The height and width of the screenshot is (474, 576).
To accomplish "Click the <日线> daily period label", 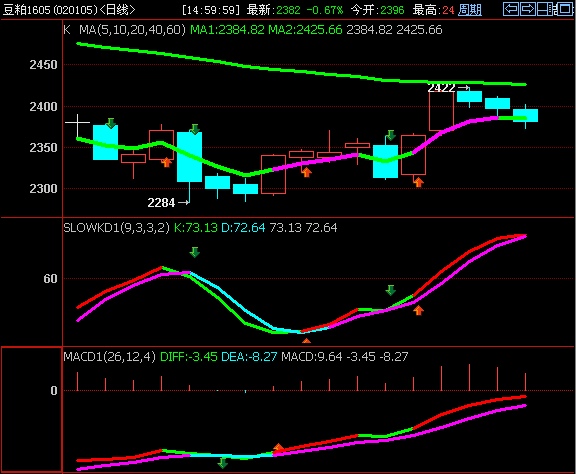I will click(x=118, y=10).
